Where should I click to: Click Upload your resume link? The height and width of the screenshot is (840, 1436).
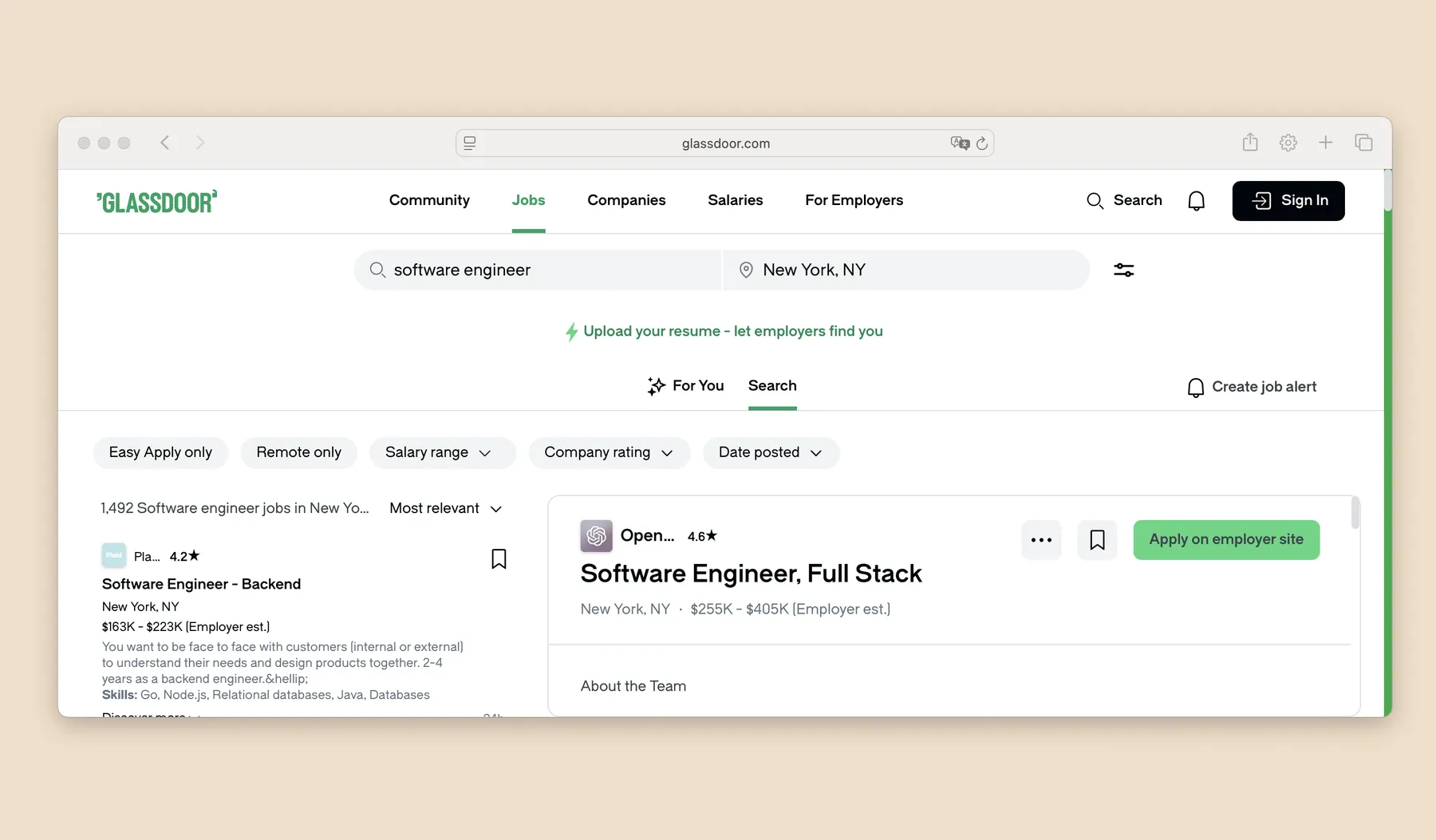[732, 331]
